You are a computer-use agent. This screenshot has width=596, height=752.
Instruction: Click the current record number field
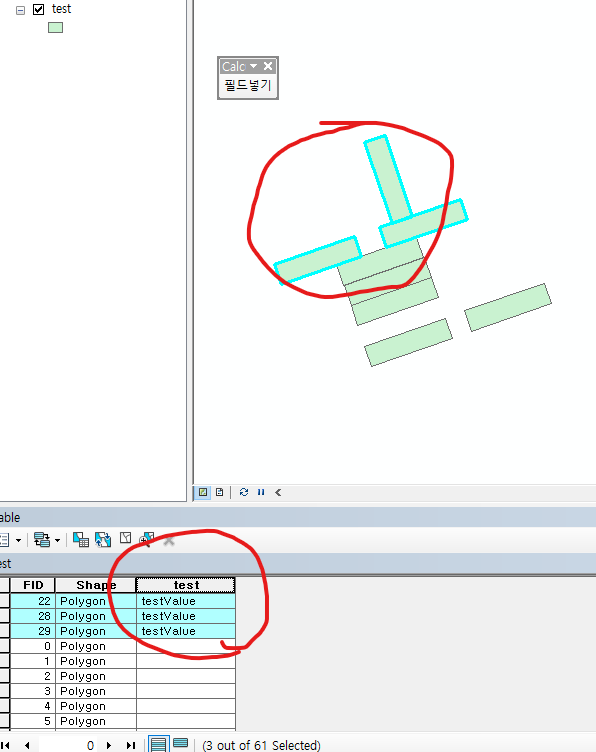[x=67, y=745]
